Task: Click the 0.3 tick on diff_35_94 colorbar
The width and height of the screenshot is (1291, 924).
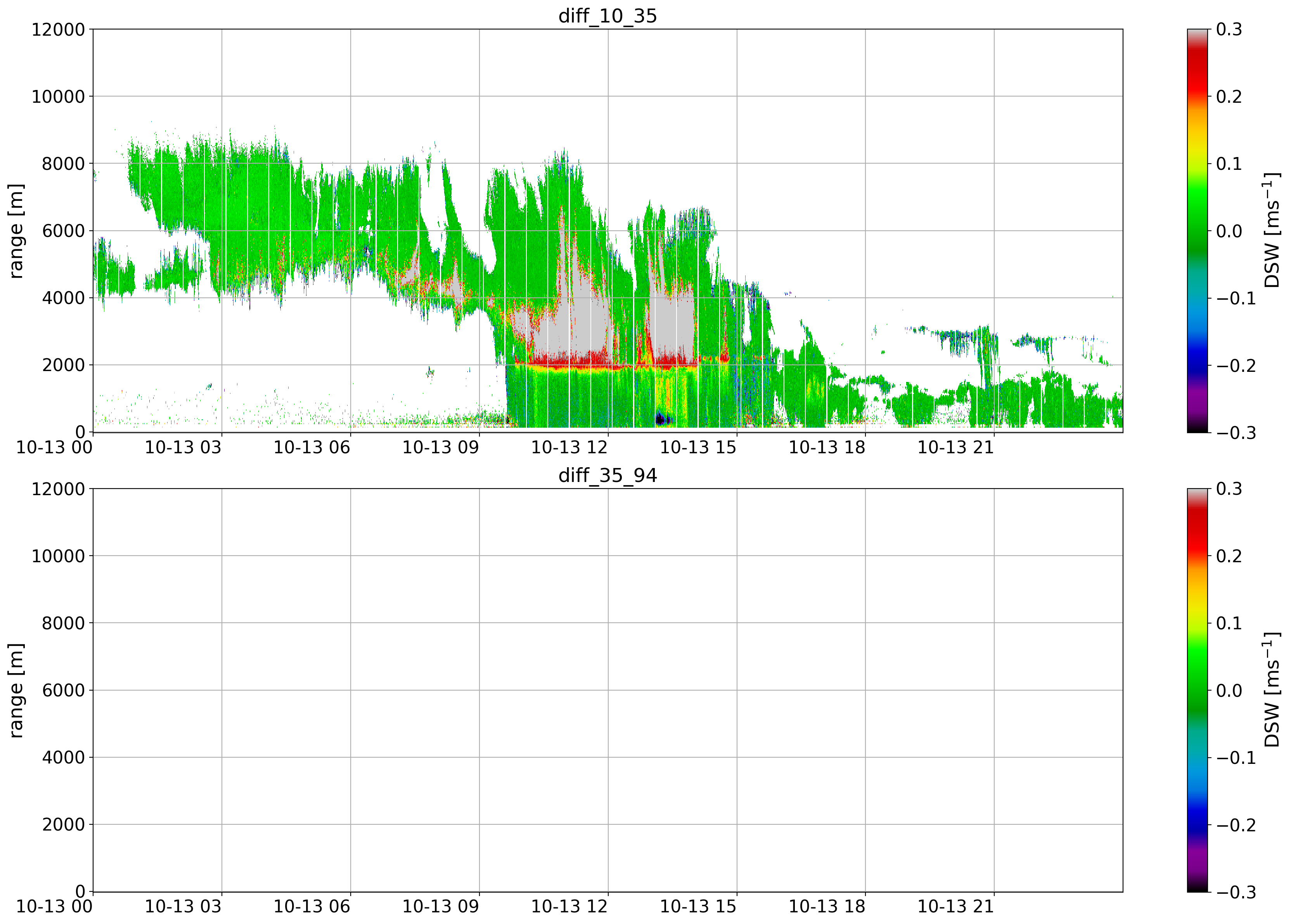Action: click(x=1229, y=489)
